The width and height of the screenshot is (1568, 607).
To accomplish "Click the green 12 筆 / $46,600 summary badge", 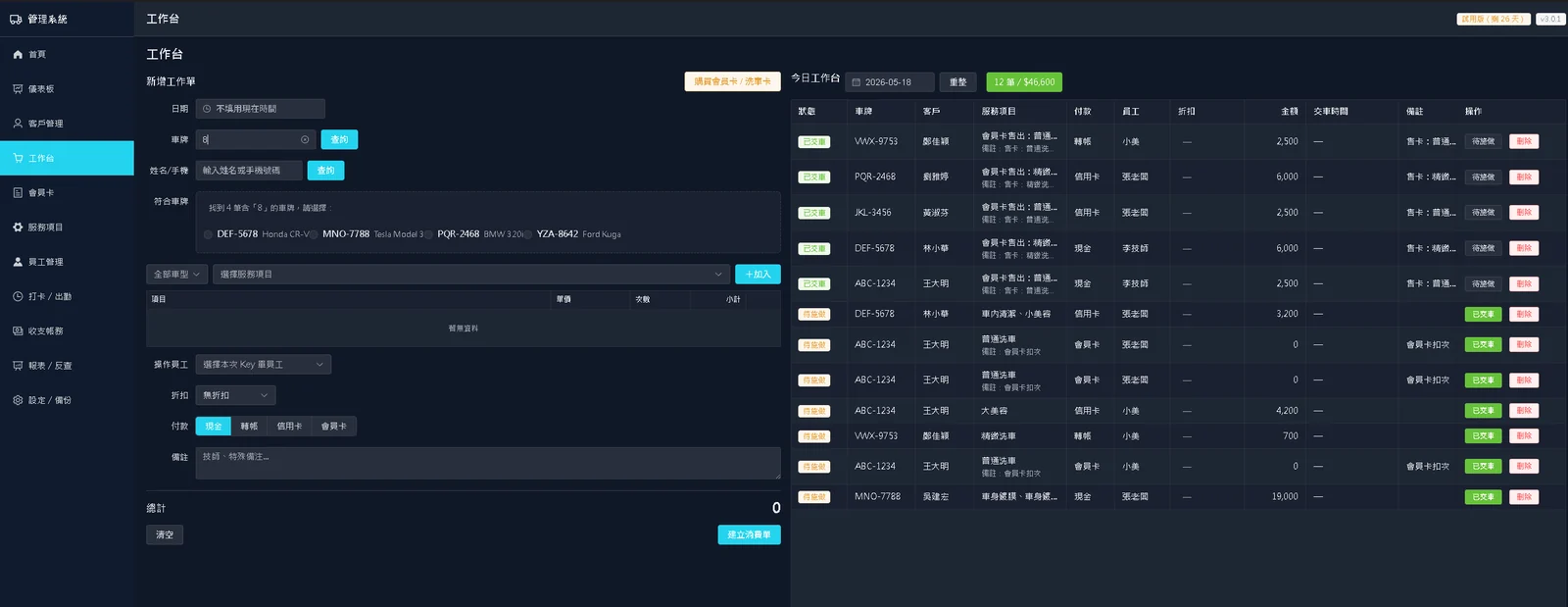I will point(1024,82).
